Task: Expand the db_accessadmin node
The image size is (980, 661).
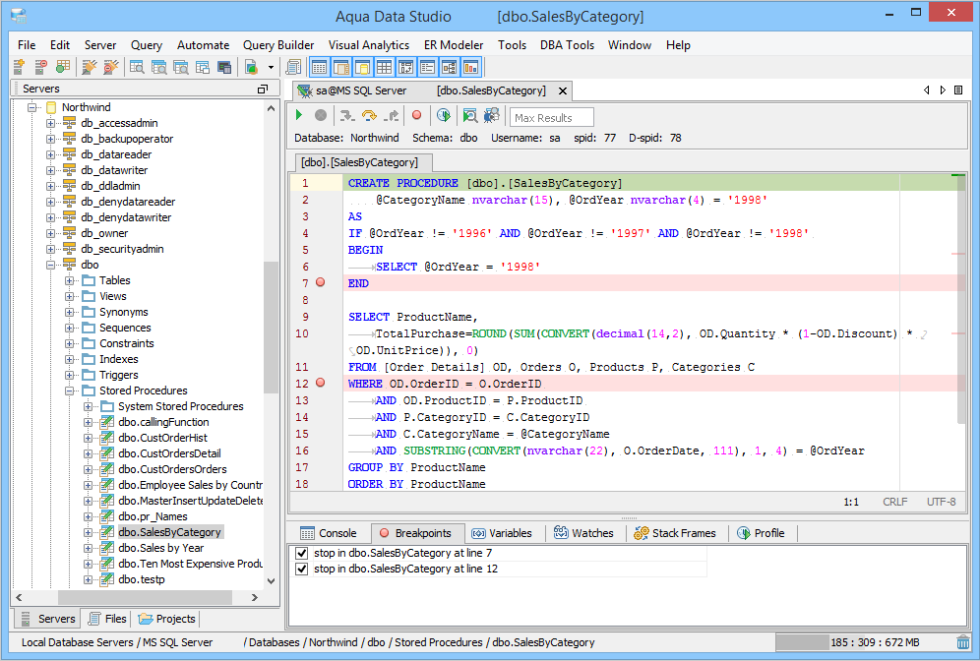Action: (48, 122)
